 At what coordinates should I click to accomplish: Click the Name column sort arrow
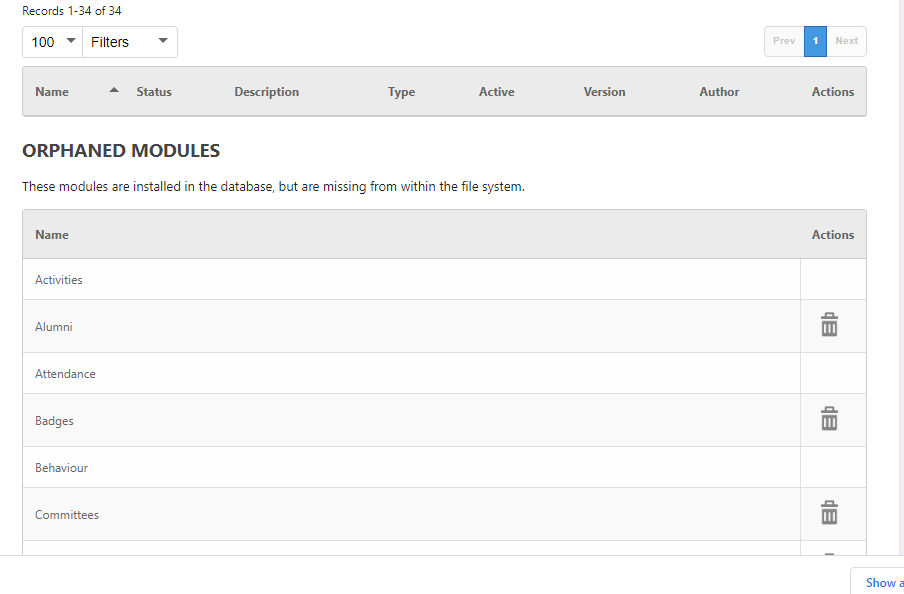coord(114,90)
